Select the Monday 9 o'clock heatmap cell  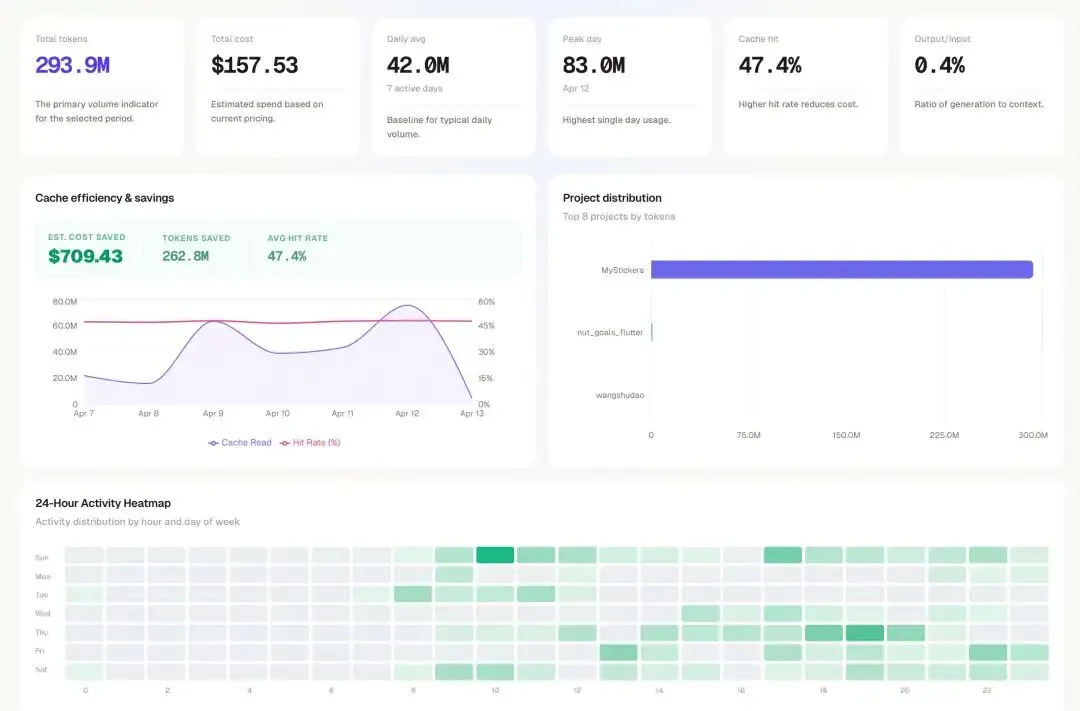tap(454, 574)
